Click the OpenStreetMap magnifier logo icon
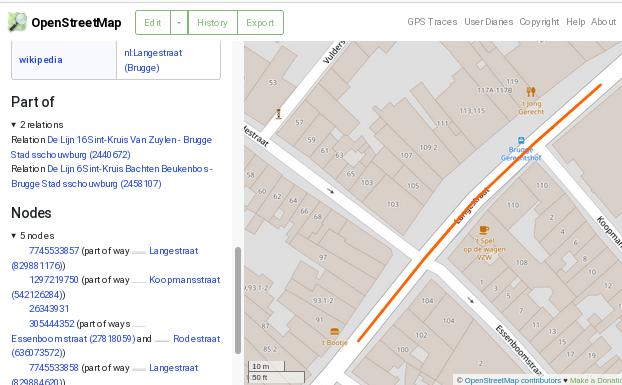This screenshot has height=385, width=622. click(17, 22)
